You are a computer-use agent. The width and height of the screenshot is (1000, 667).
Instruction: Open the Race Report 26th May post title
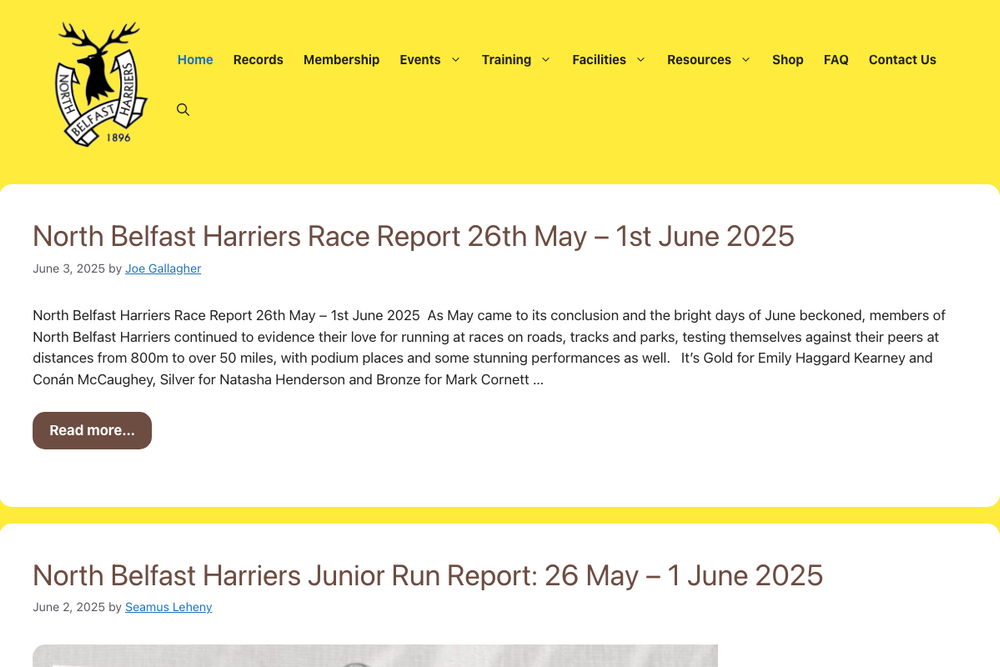click(413, 236)
